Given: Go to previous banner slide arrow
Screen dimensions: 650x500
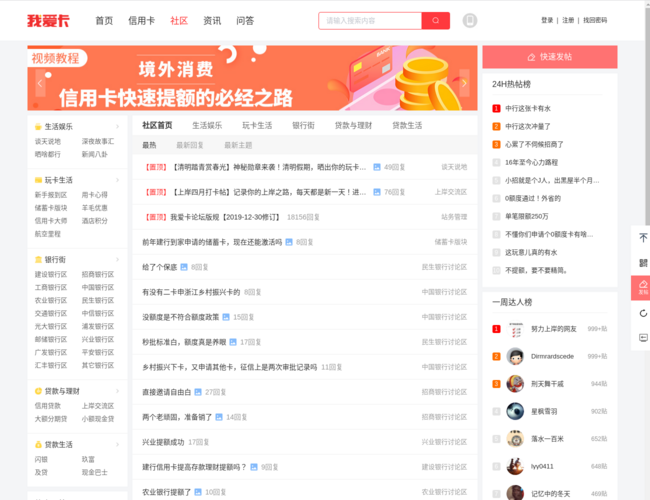Looking at the screenshot, I should click(x=40, y=83).
